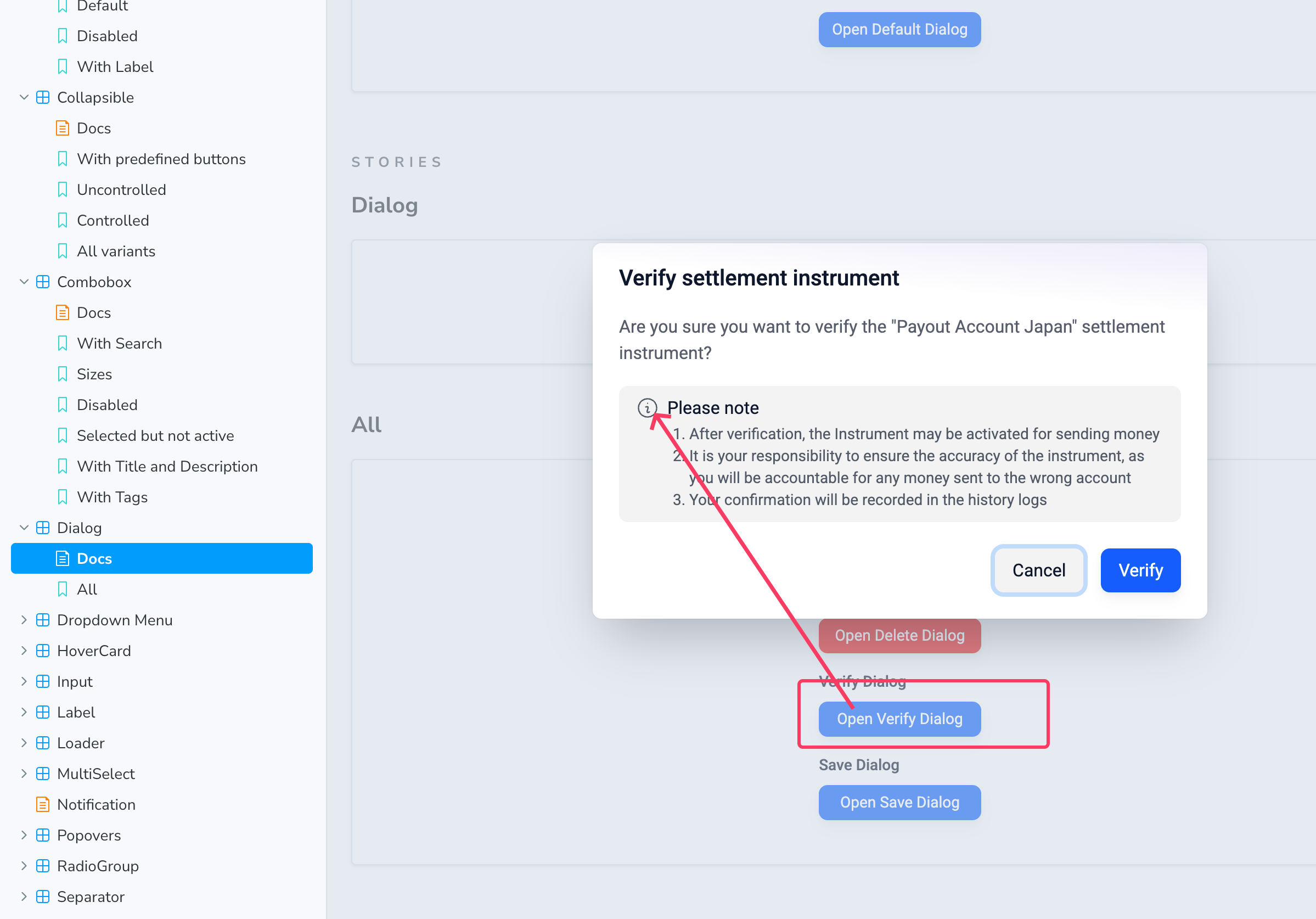Confirm with the Verify button
1316x919 pixels.
tap(1140, 570)
